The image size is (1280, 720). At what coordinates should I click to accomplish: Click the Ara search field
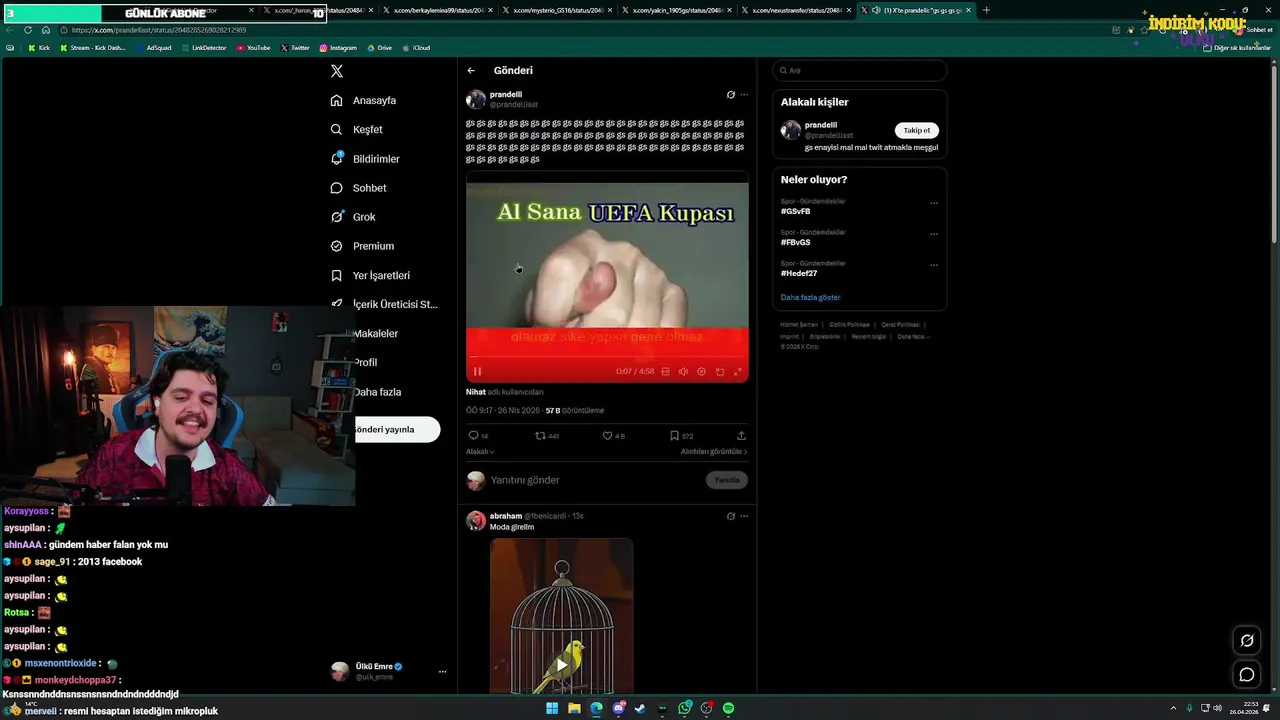[860, 70]
